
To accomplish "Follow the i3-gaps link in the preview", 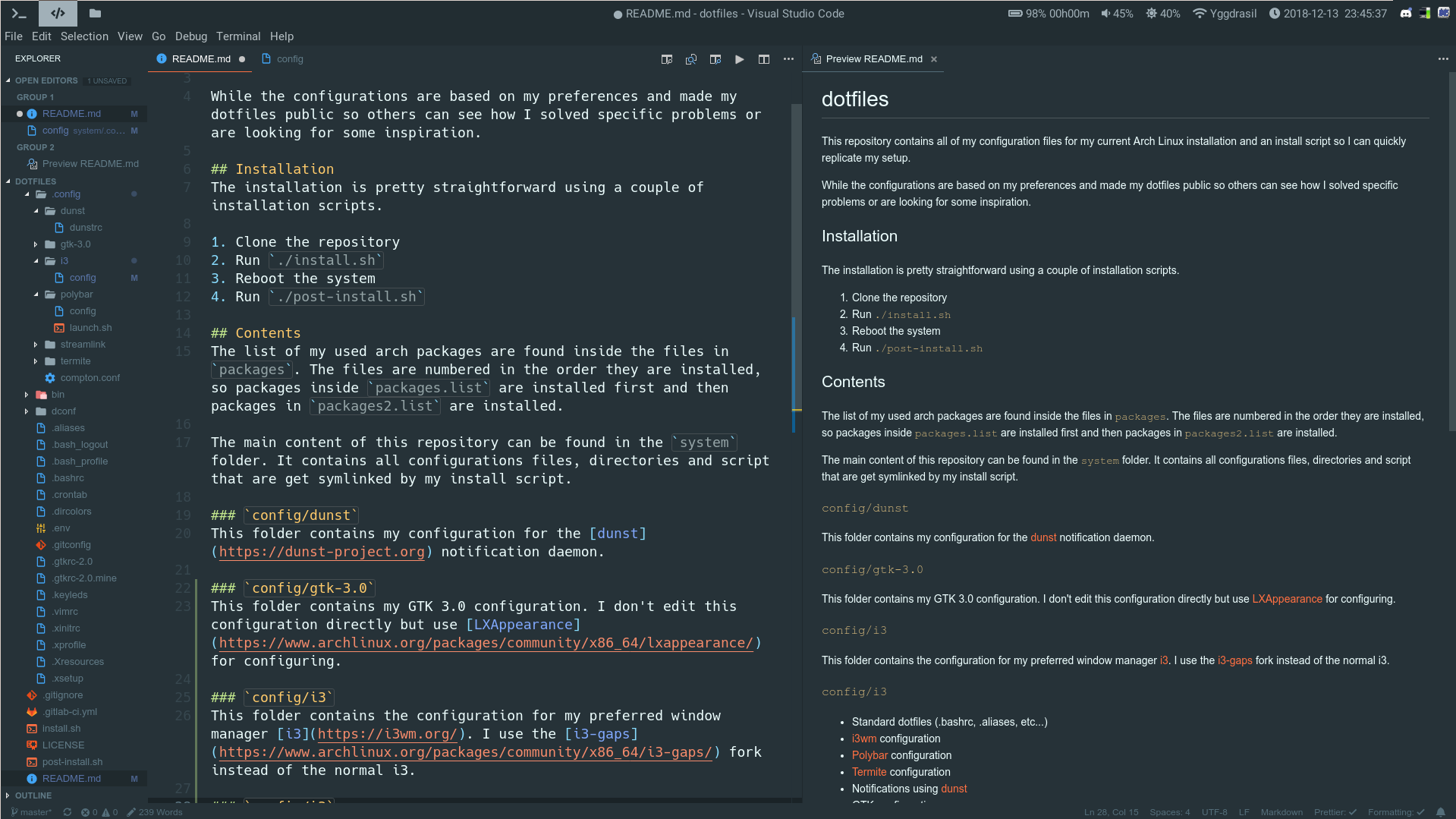I will coord(1234,660).
